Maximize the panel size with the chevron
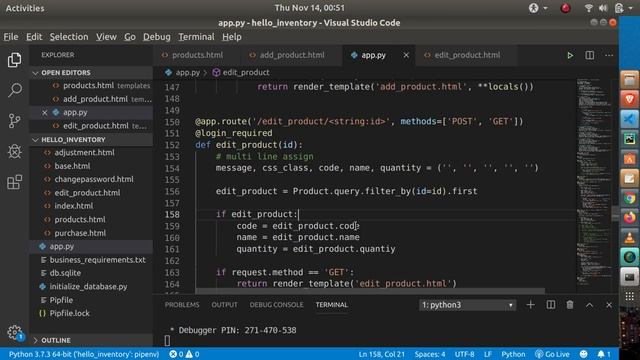Image resolution: width=640 pixels, height=360 pixels. click(589, 305)
